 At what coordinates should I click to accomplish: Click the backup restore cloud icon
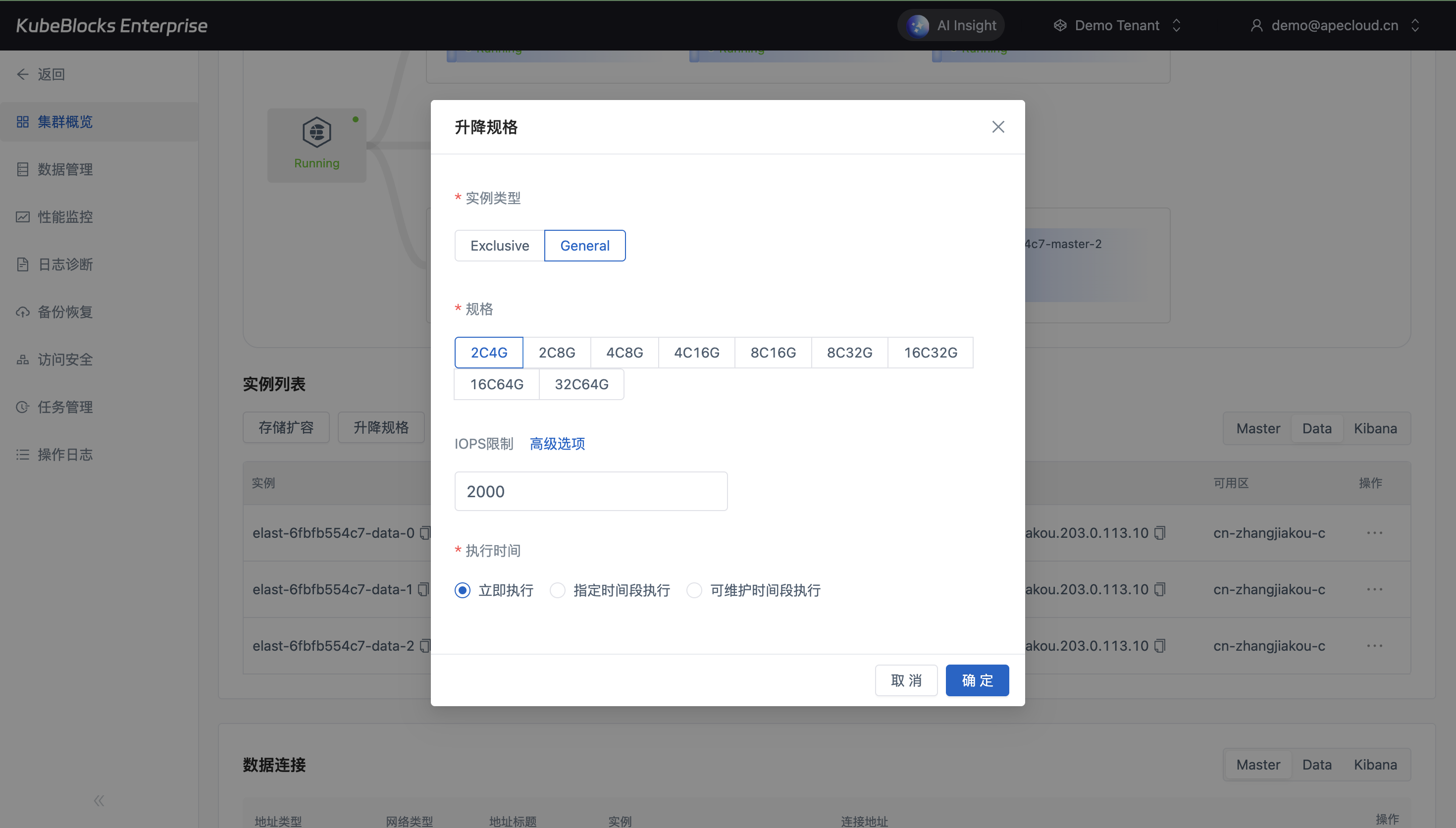coord(23,312)
